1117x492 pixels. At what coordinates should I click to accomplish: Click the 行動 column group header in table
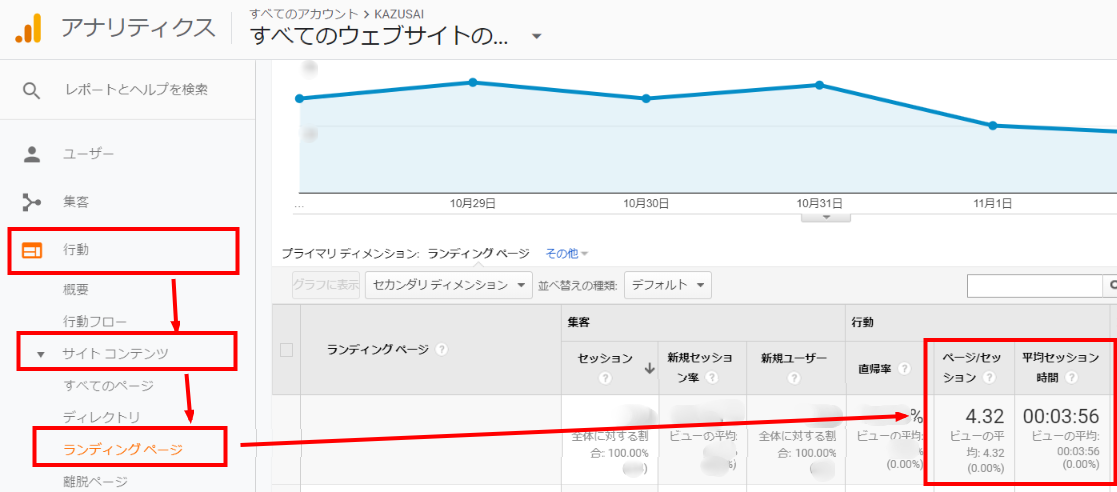[863, 323]
